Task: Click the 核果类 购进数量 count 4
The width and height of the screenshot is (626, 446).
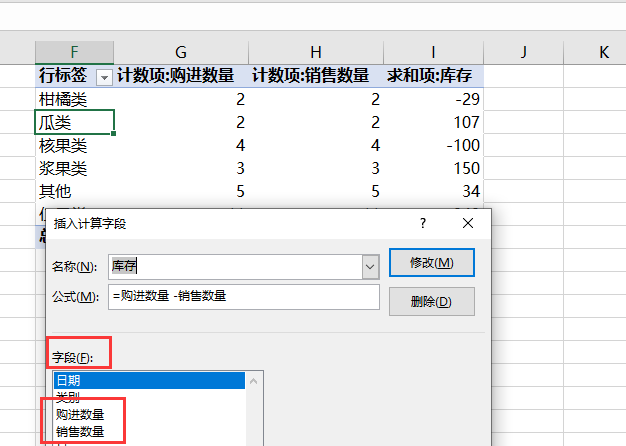Action: pos(181,145)
